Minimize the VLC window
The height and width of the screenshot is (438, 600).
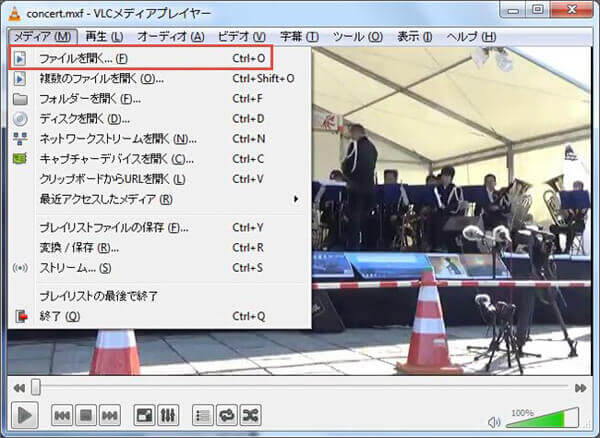(x=513, y=10)
